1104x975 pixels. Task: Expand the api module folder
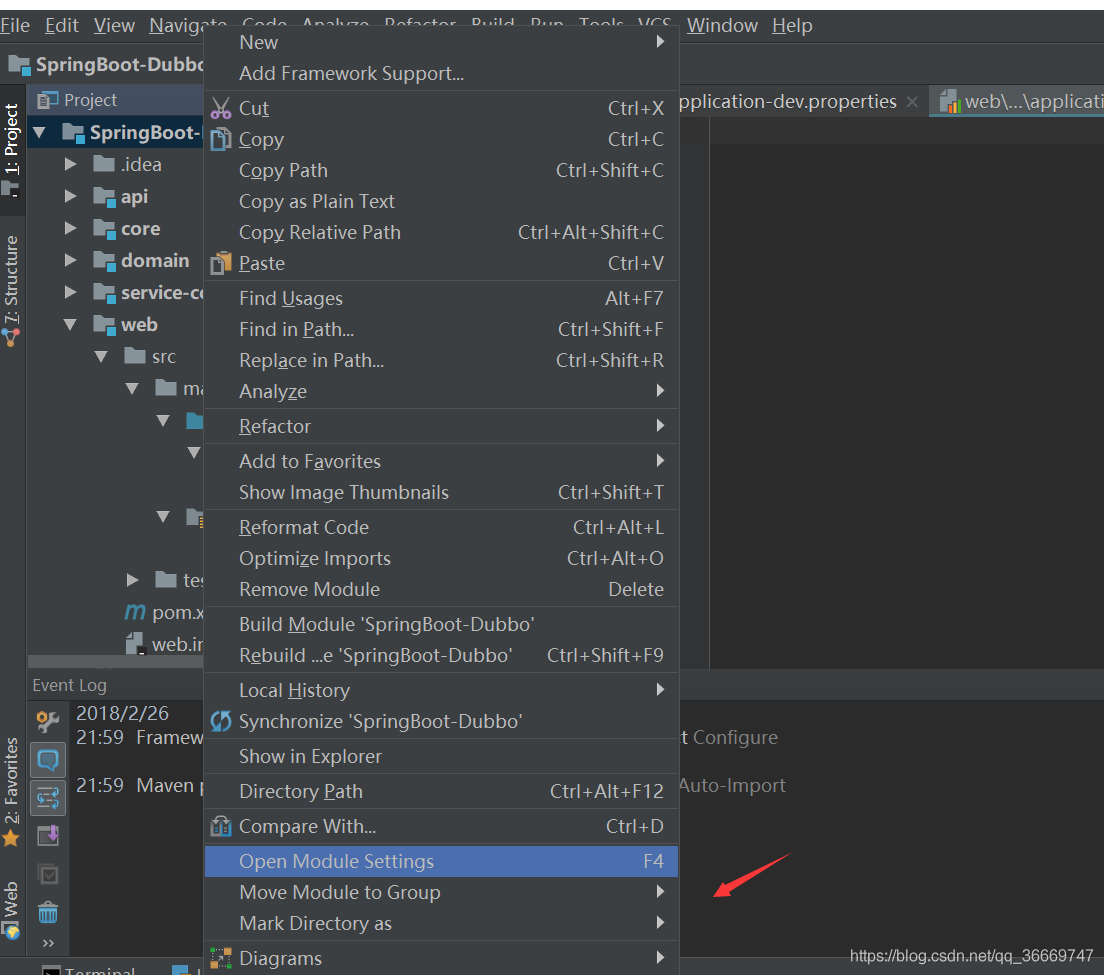pyautogui.click(x=70, y=196)
